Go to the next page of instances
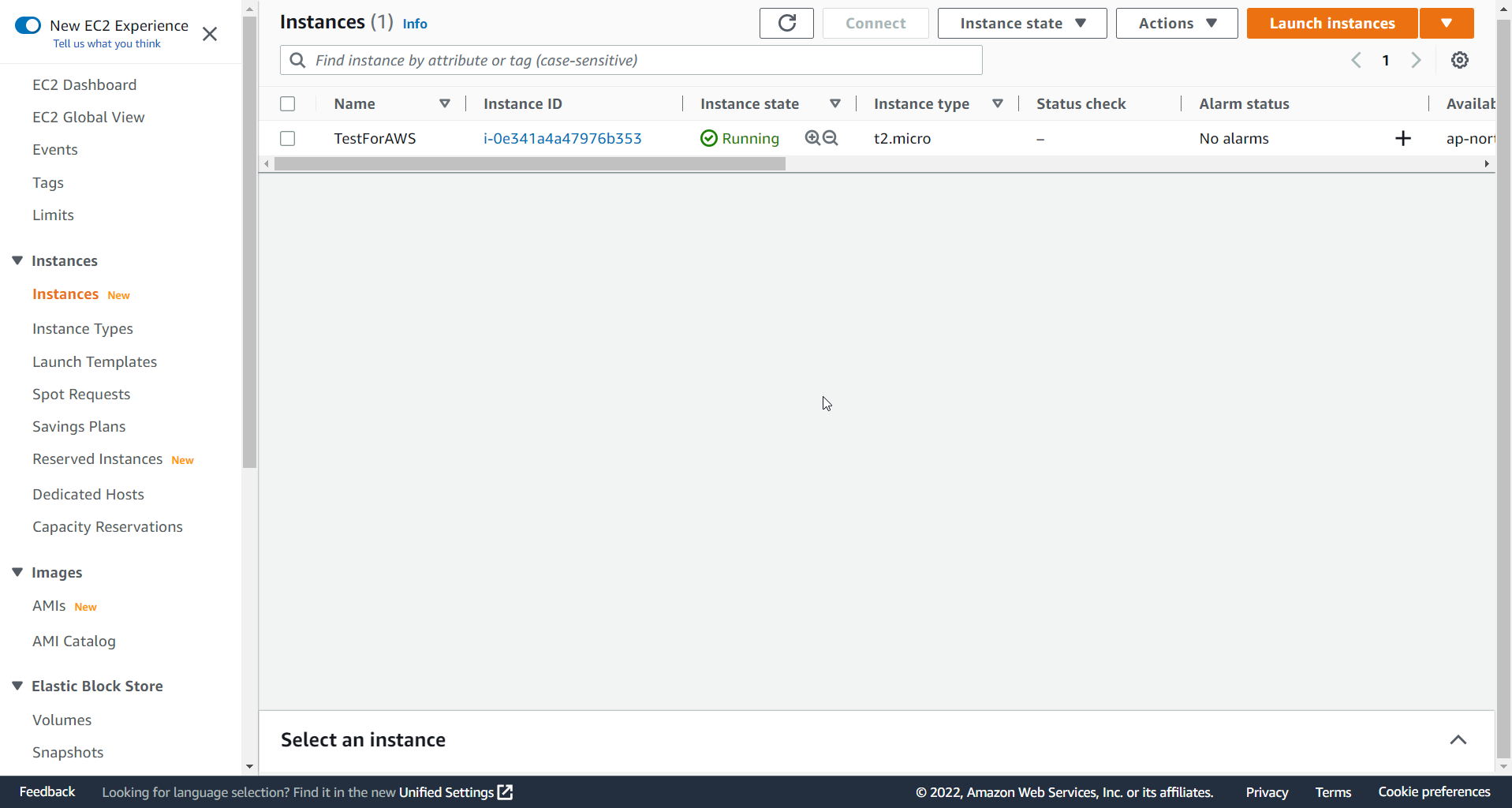Image resolution: width=1512 pixels, height=808 pixels. click(x=1416, y=59)
